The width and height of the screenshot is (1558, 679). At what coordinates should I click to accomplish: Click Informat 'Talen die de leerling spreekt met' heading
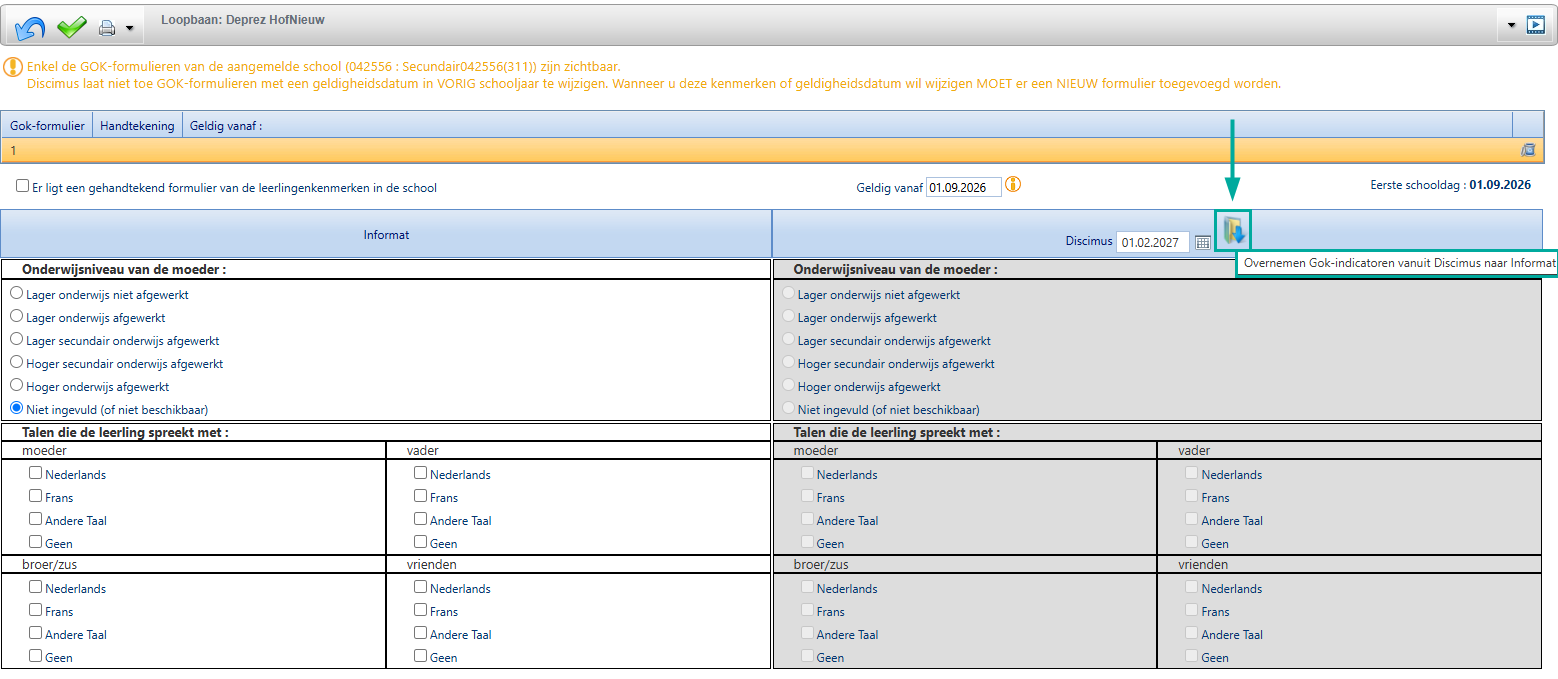coord(126,432)
